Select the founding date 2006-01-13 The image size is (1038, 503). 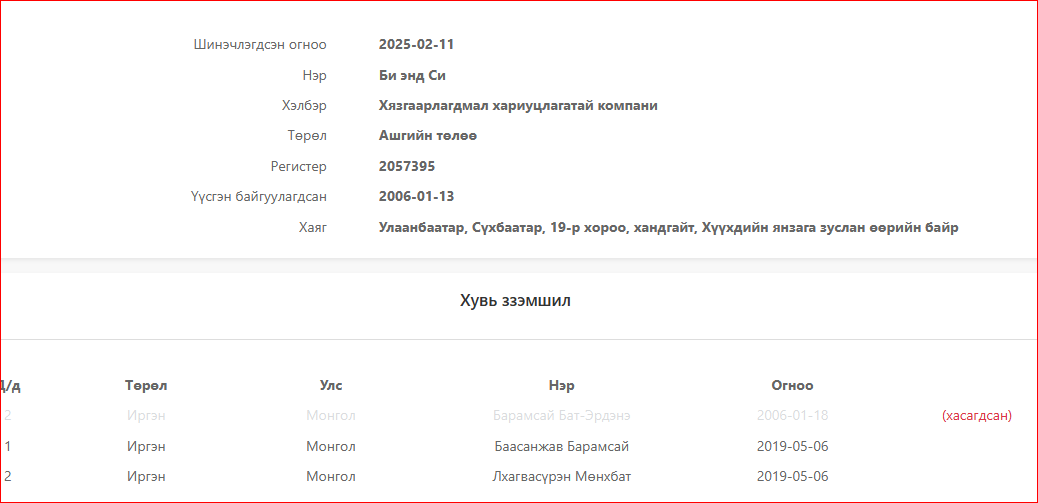pos(416,196)
